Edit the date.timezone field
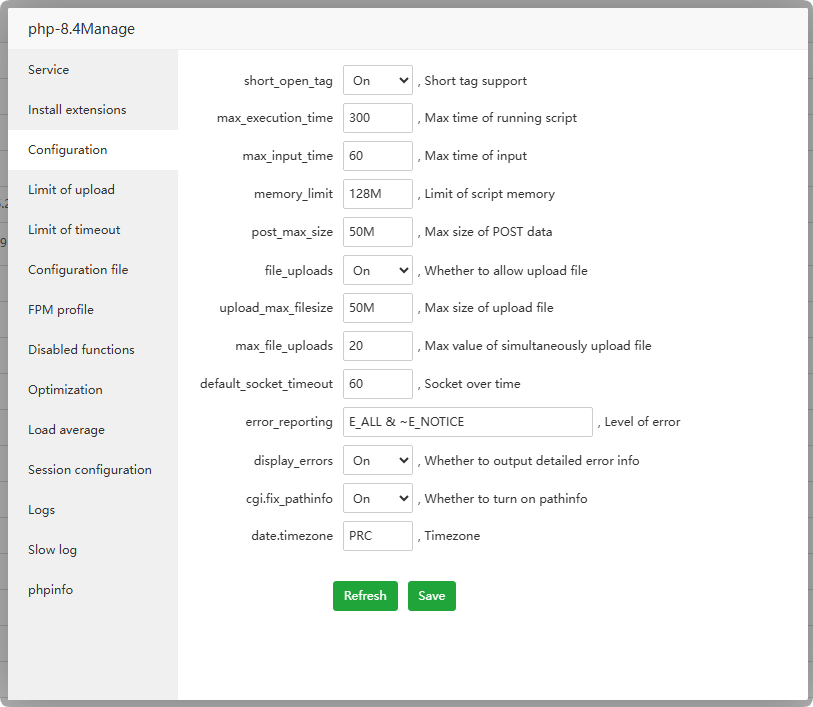This screenshot has width=813, height=707. pos(377,536)
